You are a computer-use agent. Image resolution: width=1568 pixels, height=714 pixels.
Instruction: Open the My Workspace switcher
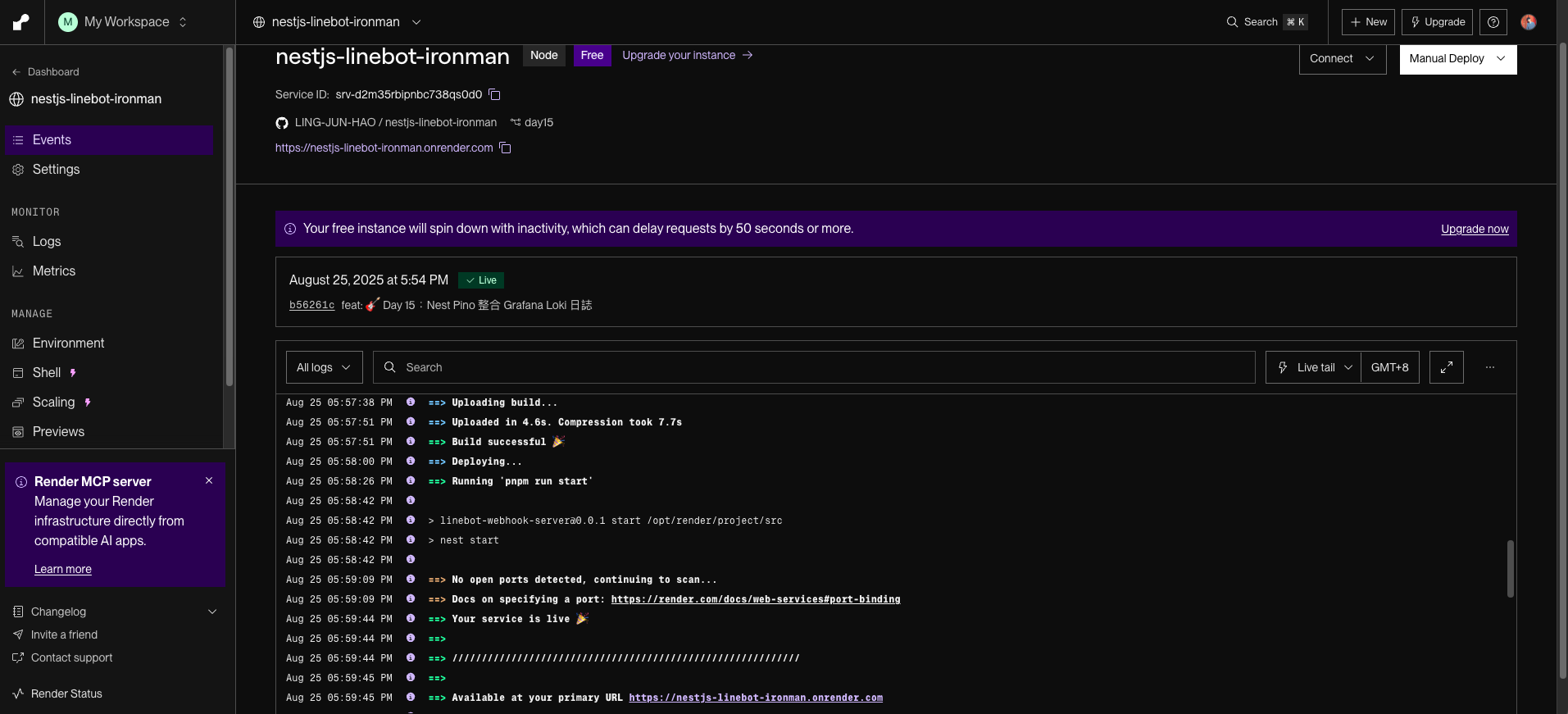(123, 22)
